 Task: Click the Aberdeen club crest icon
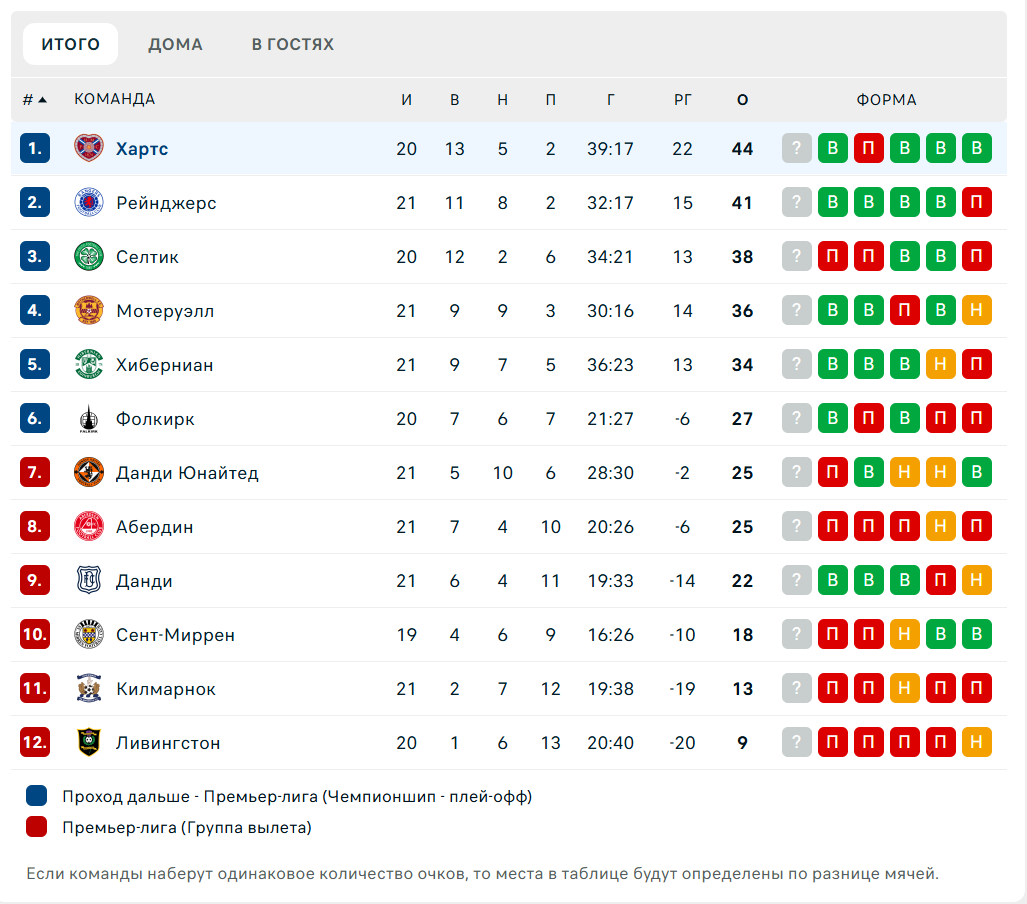[x=89, y=527]
